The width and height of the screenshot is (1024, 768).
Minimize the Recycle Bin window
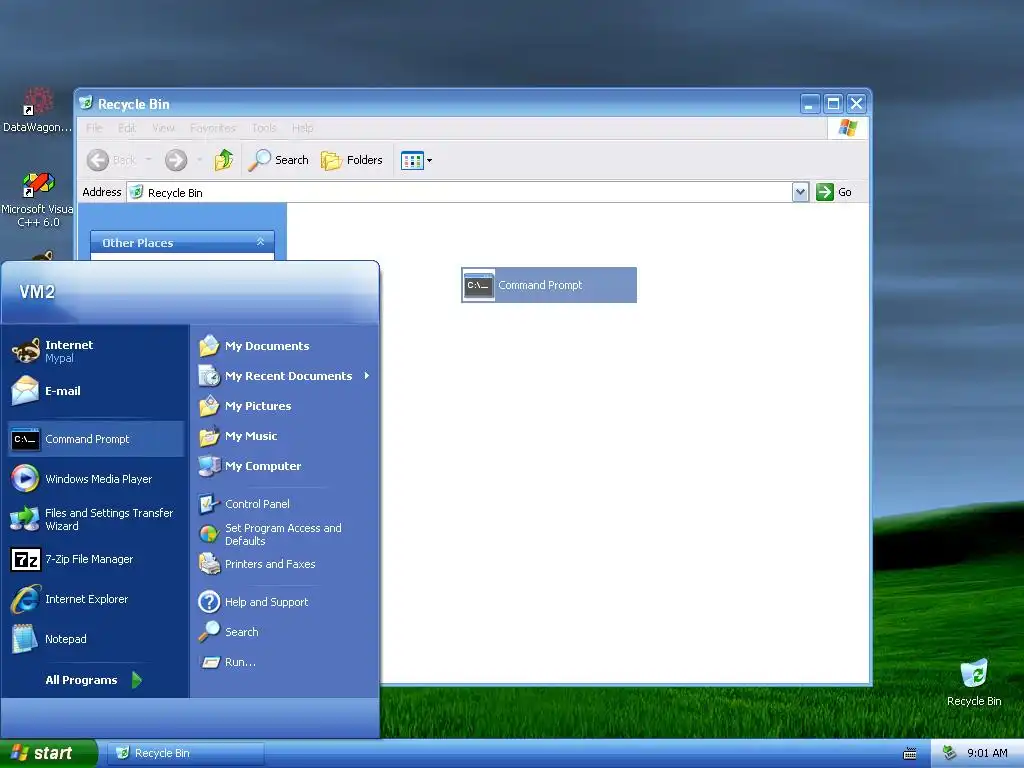point(810,103)
